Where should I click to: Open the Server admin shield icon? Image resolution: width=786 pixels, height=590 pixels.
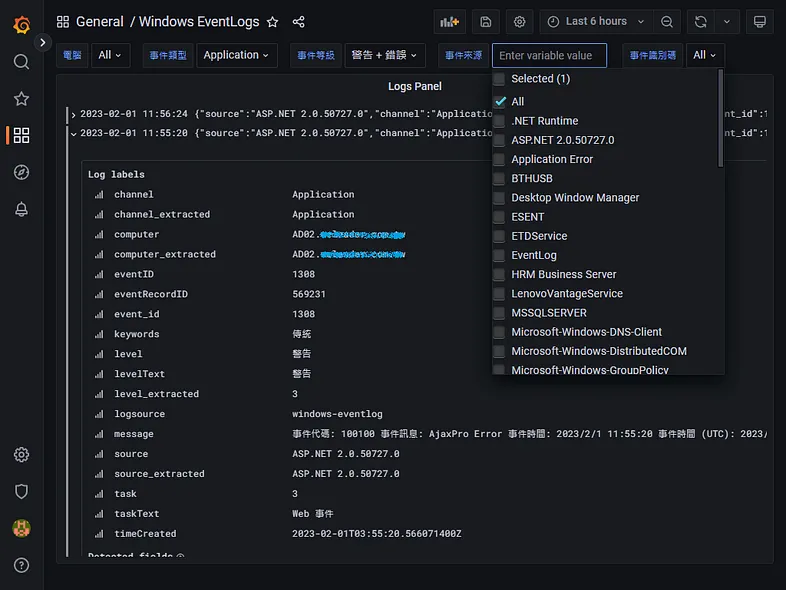21,491
